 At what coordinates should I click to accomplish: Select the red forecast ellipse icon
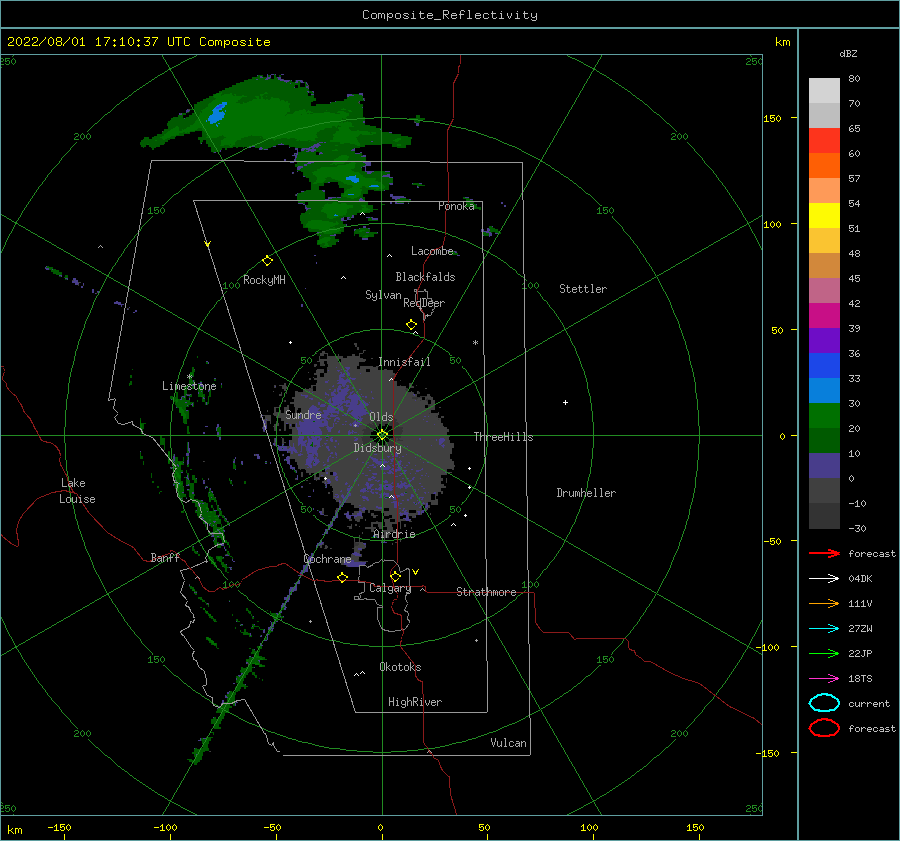tap(824, 728)
